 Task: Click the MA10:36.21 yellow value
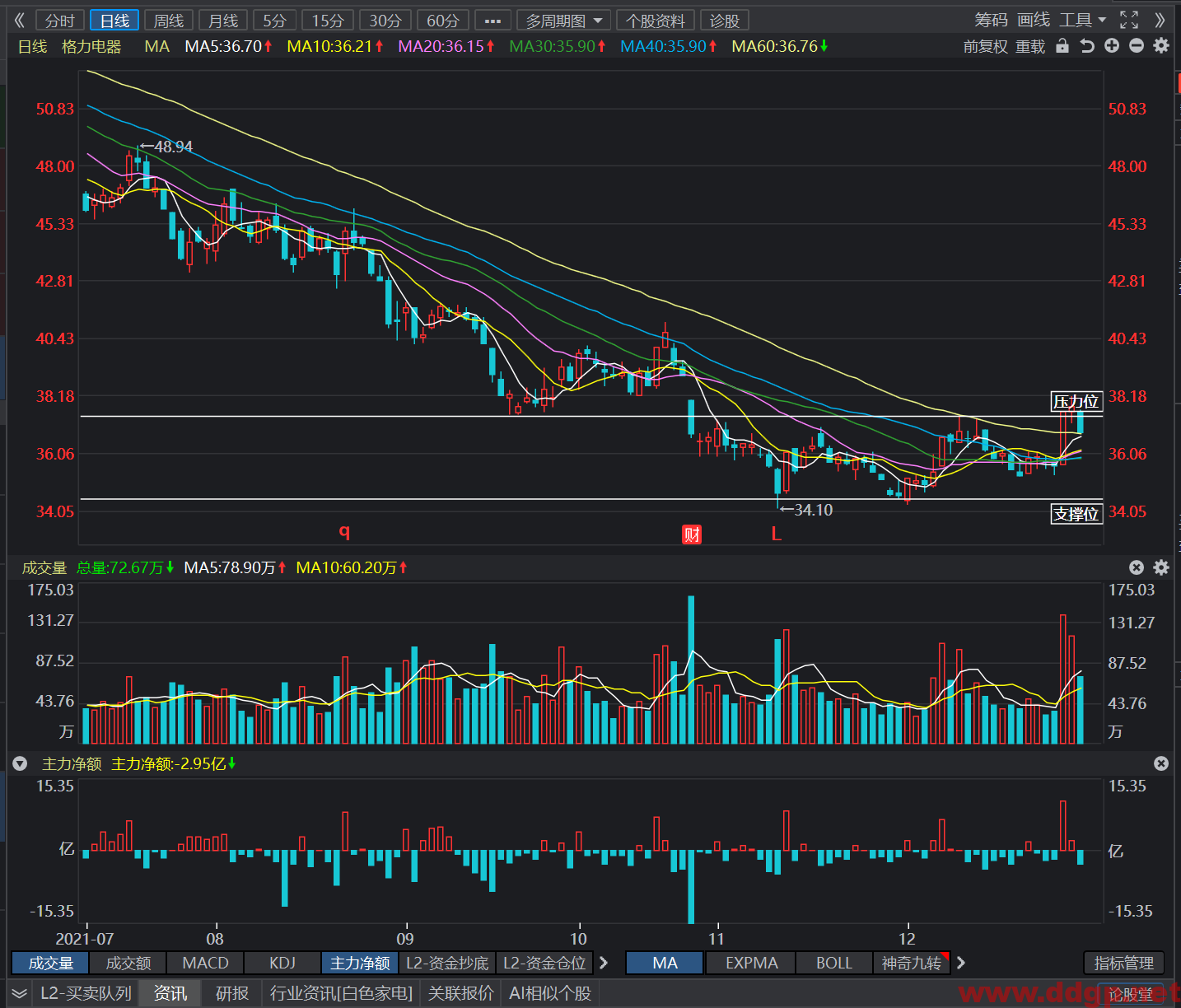[x=335, y=47]
